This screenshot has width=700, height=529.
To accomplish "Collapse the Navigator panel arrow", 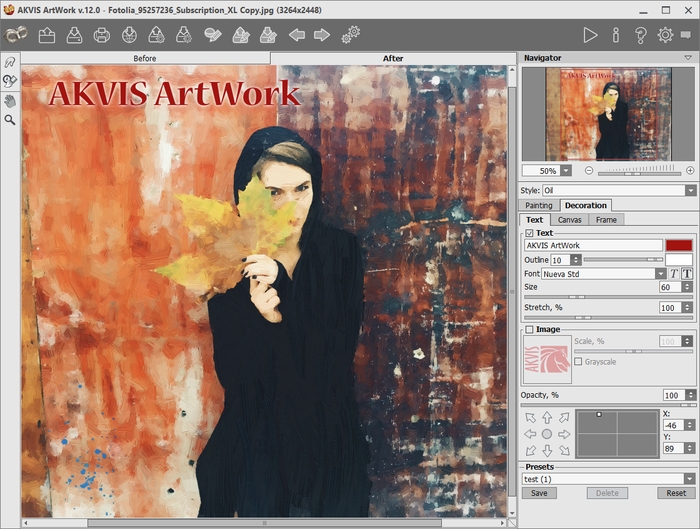I will click(688, 58).
